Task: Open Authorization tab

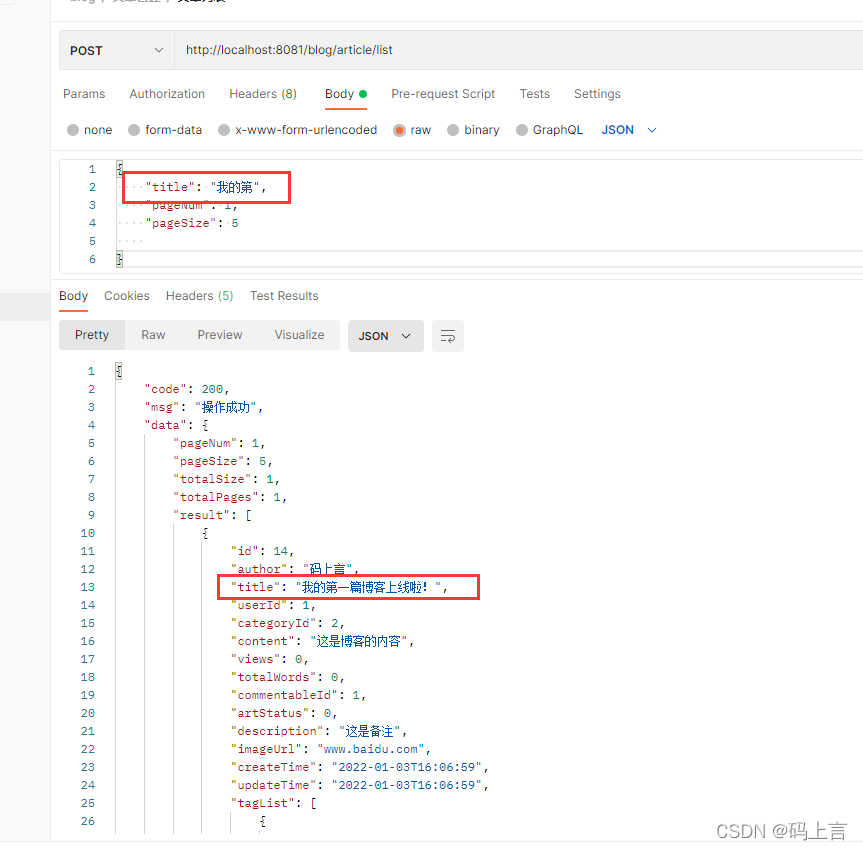Action: [167, 94]
